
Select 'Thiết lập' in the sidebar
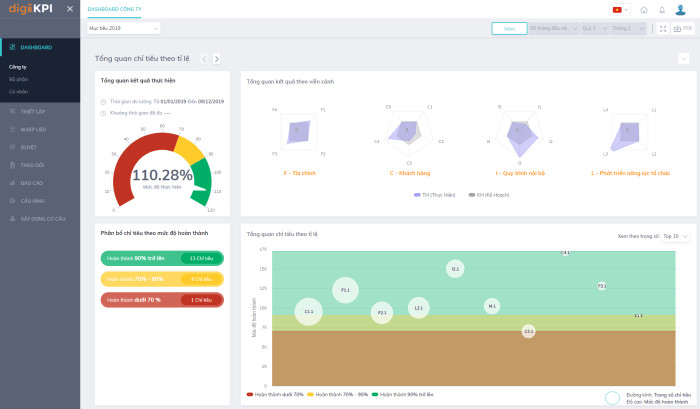(33, 111)
